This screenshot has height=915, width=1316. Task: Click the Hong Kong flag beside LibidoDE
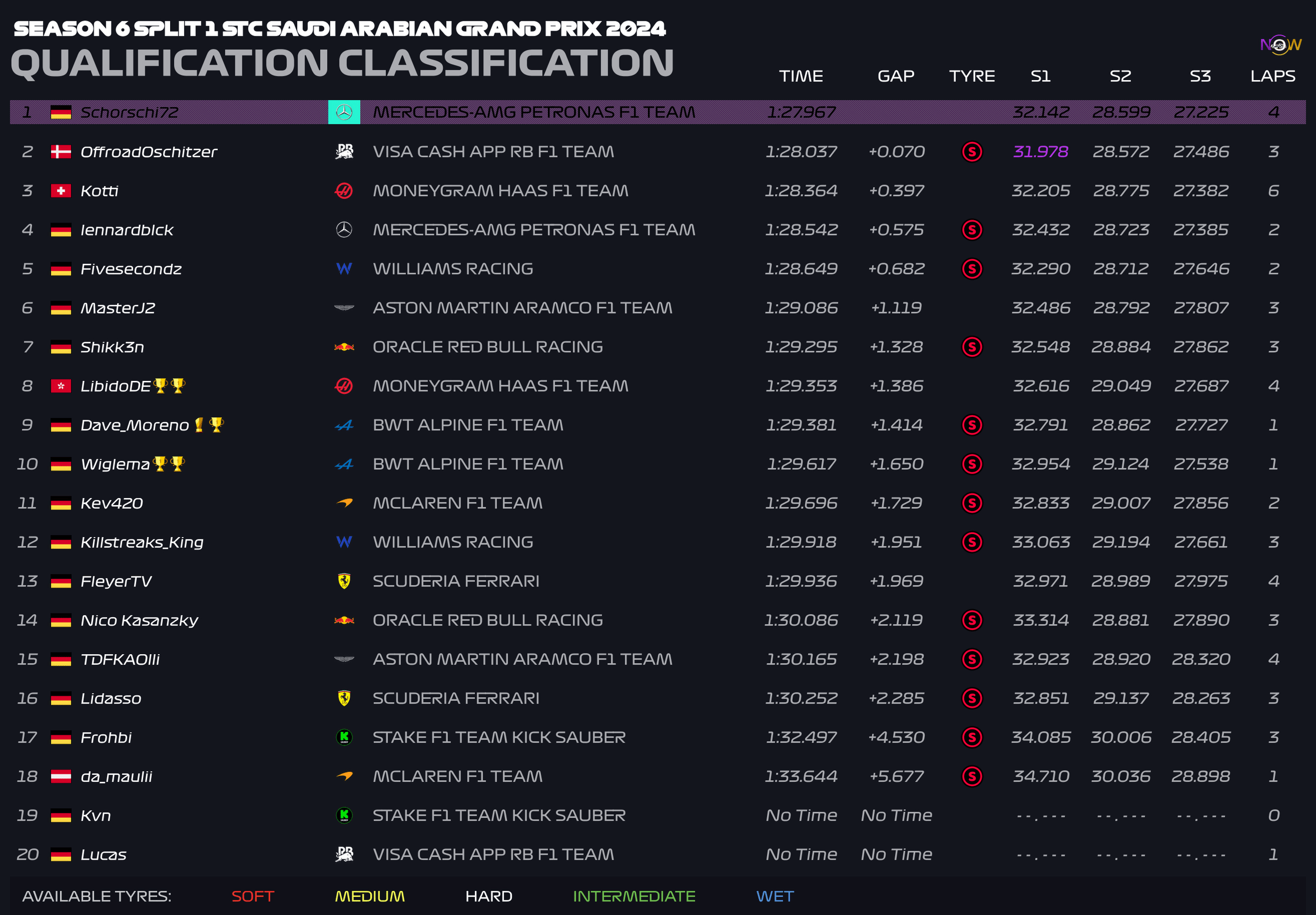61,386
